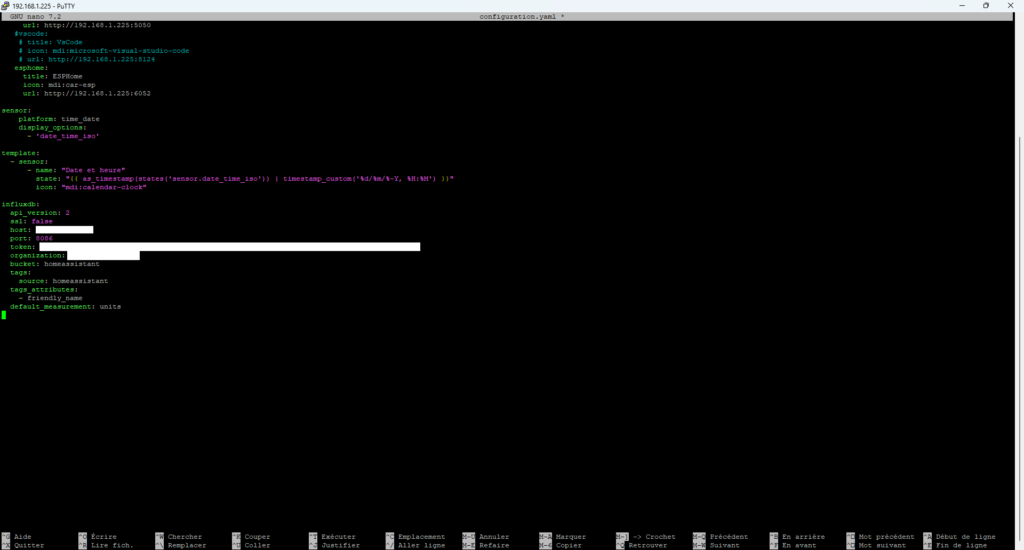1024x550 pixels.
Task: Click the url line ending in 6052
Action: point(87,93)
